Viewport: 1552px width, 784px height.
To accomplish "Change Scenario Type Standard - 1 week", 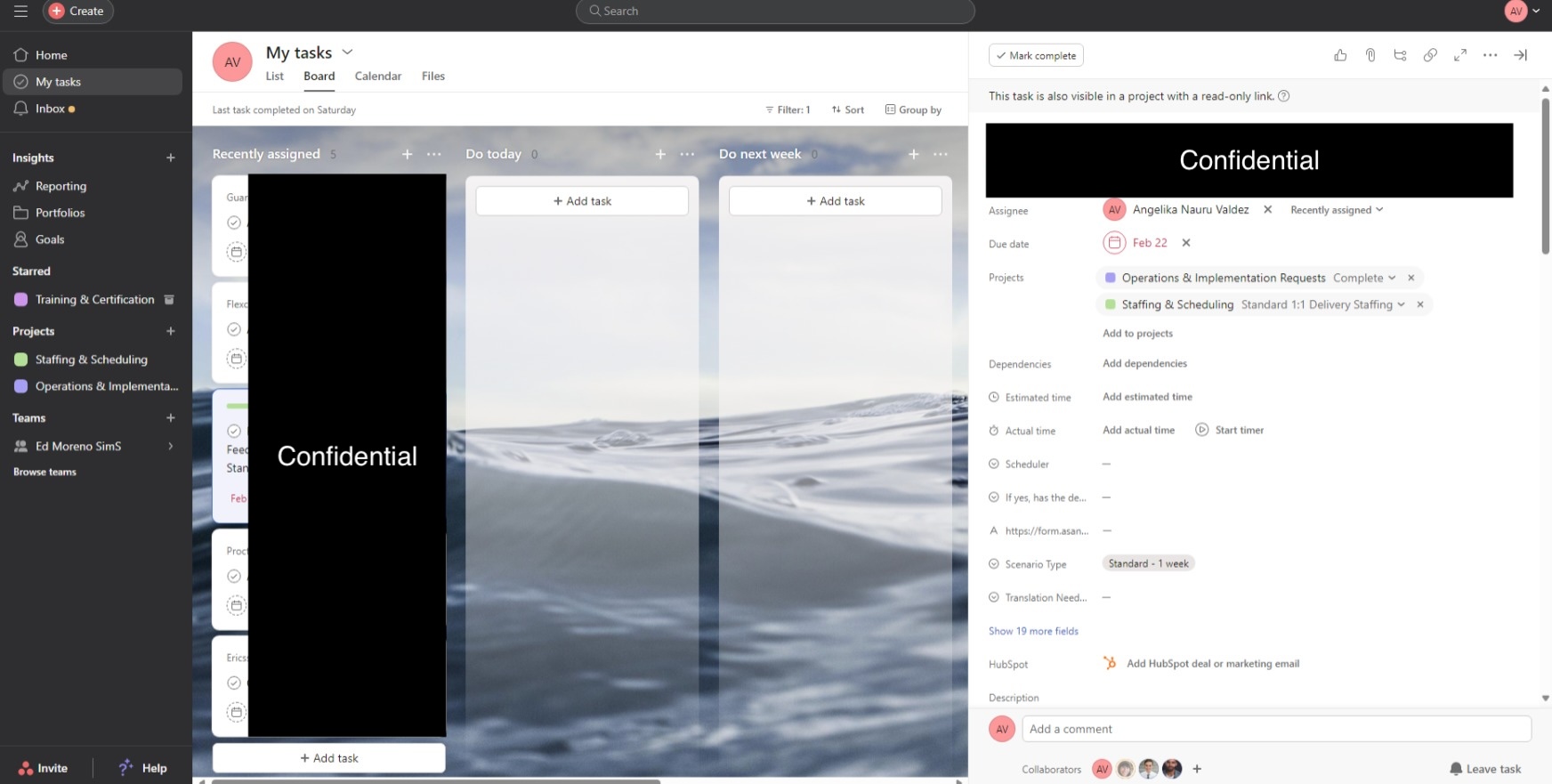I will click(x=1148, y=563).
